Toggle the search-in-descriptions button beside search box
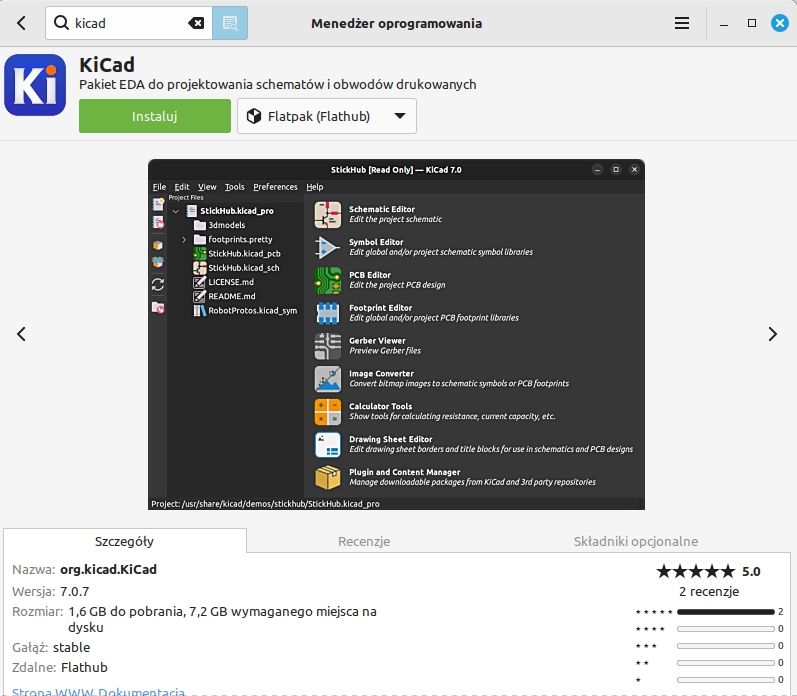Image resolution: width=797 pixels, height=696 pixels. pyautogui.click(x=230, y=23)
